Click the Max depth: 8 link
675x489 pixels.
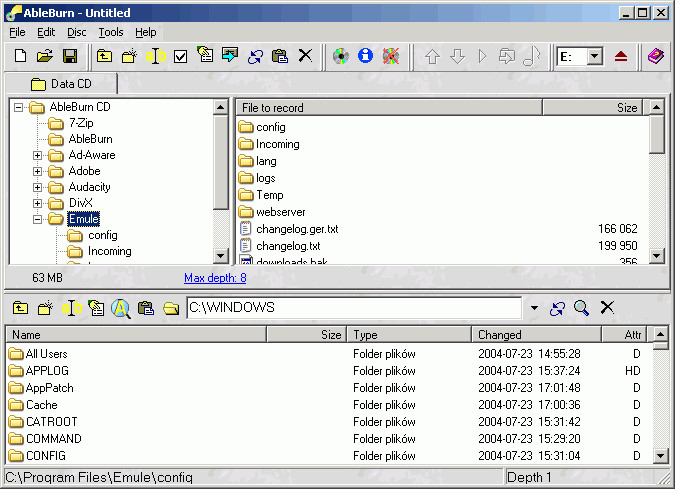click(x=215, y=278)
